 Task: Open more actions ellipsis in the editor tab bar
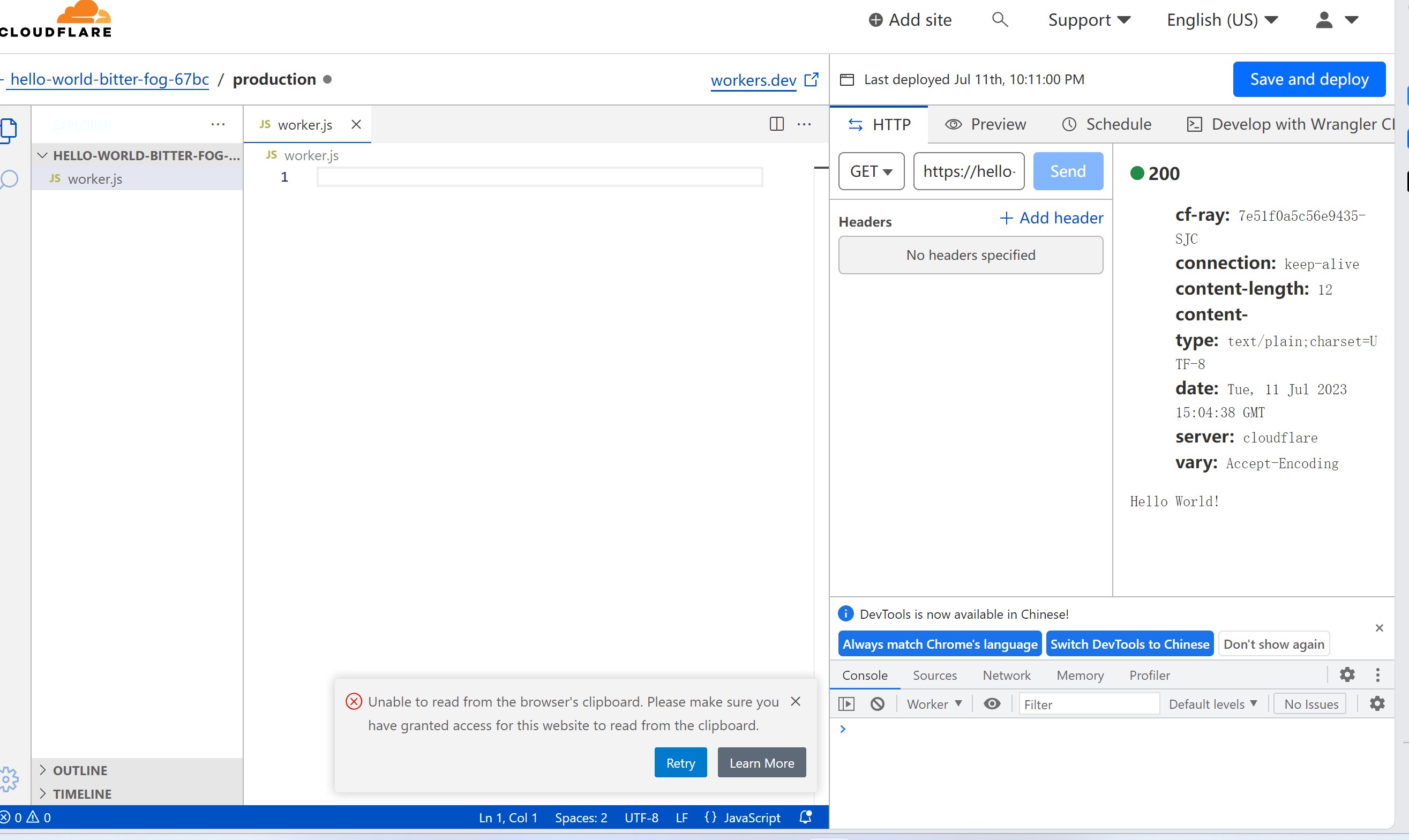804,124
